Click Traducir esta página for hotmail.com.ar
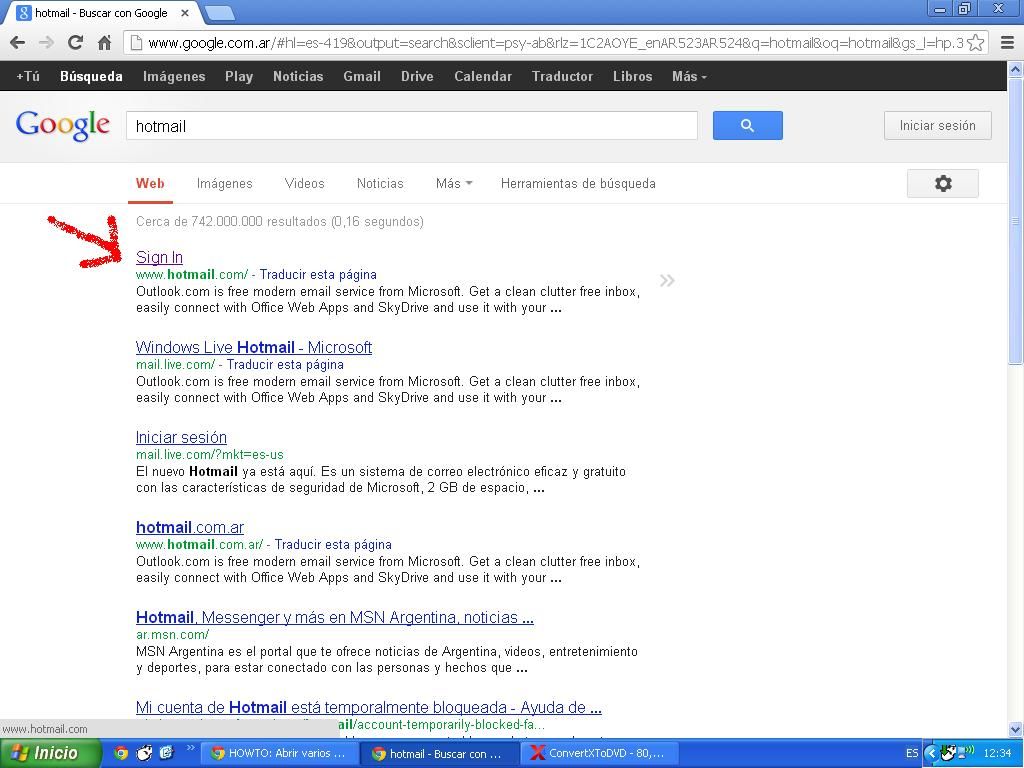This screenshot has width=1024, height=768. pos(333,545)
